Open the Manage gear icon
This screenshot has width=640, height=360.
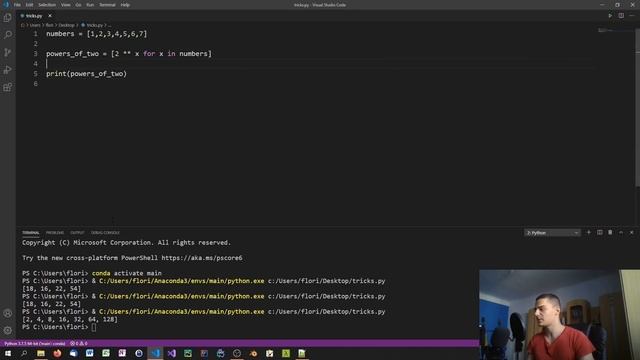7,330
